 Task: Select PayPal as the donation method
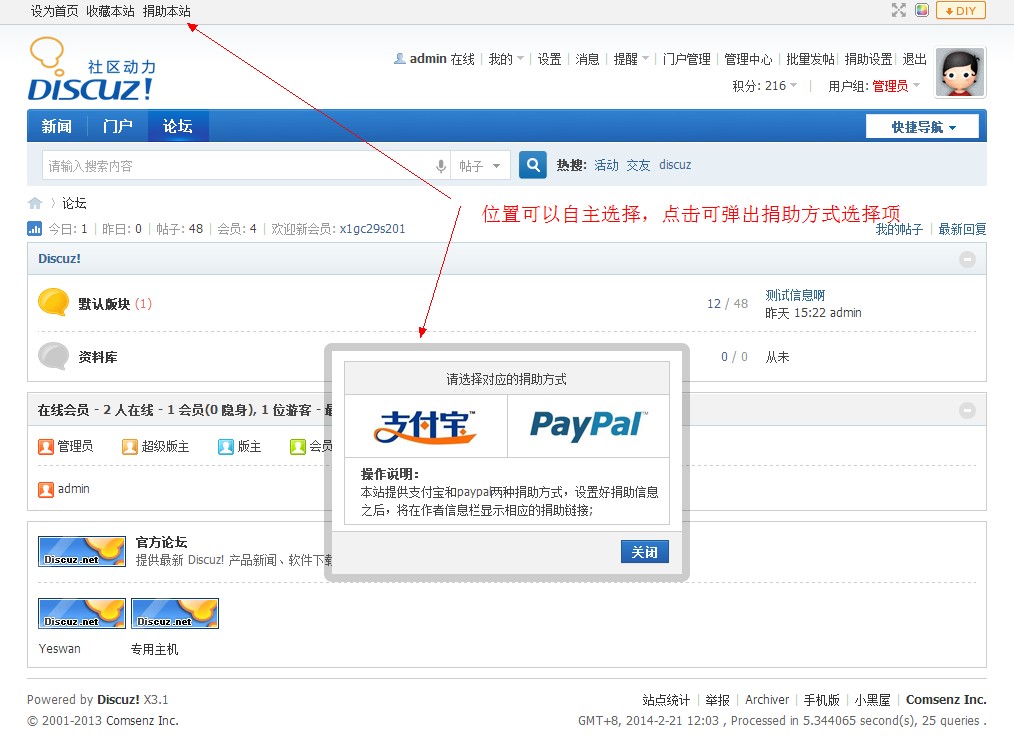point(587,425)
